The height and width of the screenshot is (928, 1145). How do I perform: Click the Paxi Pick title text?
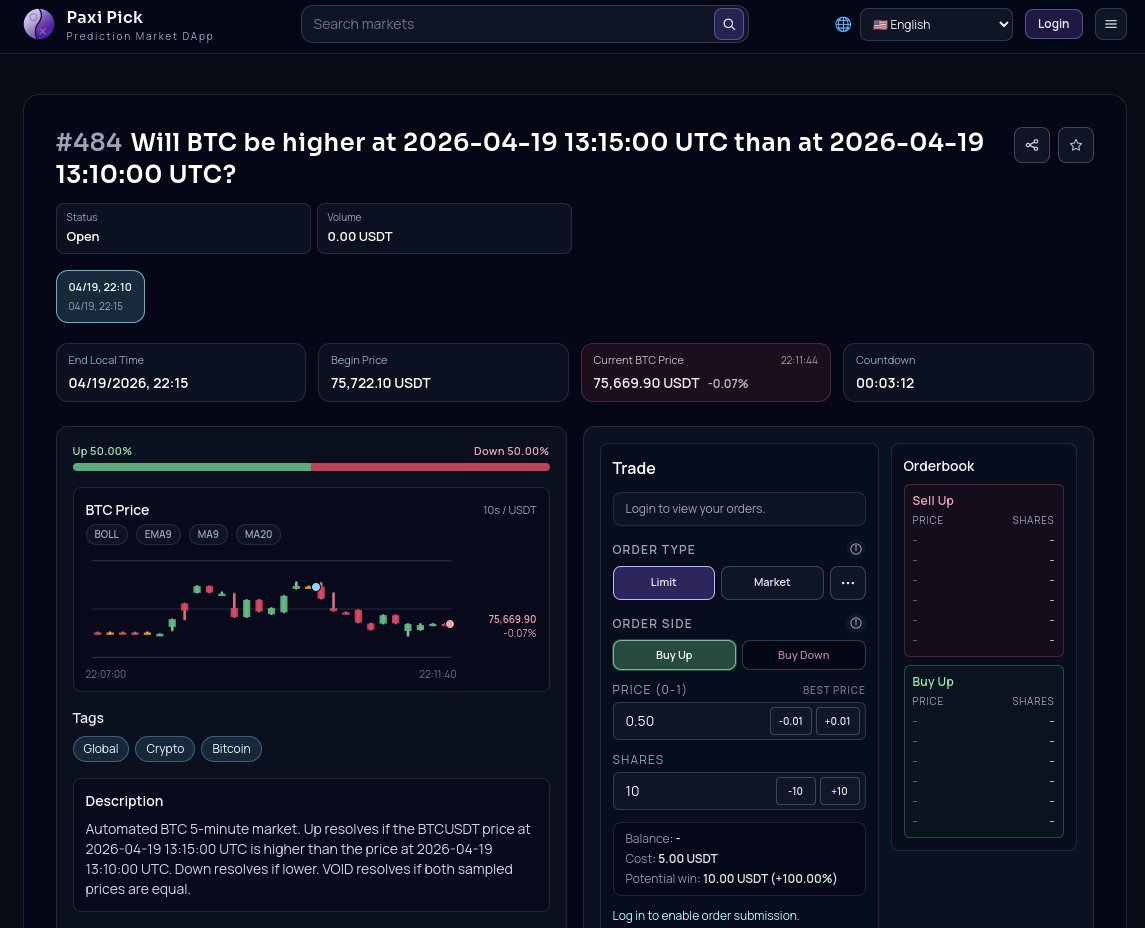[x=104, y=17]
